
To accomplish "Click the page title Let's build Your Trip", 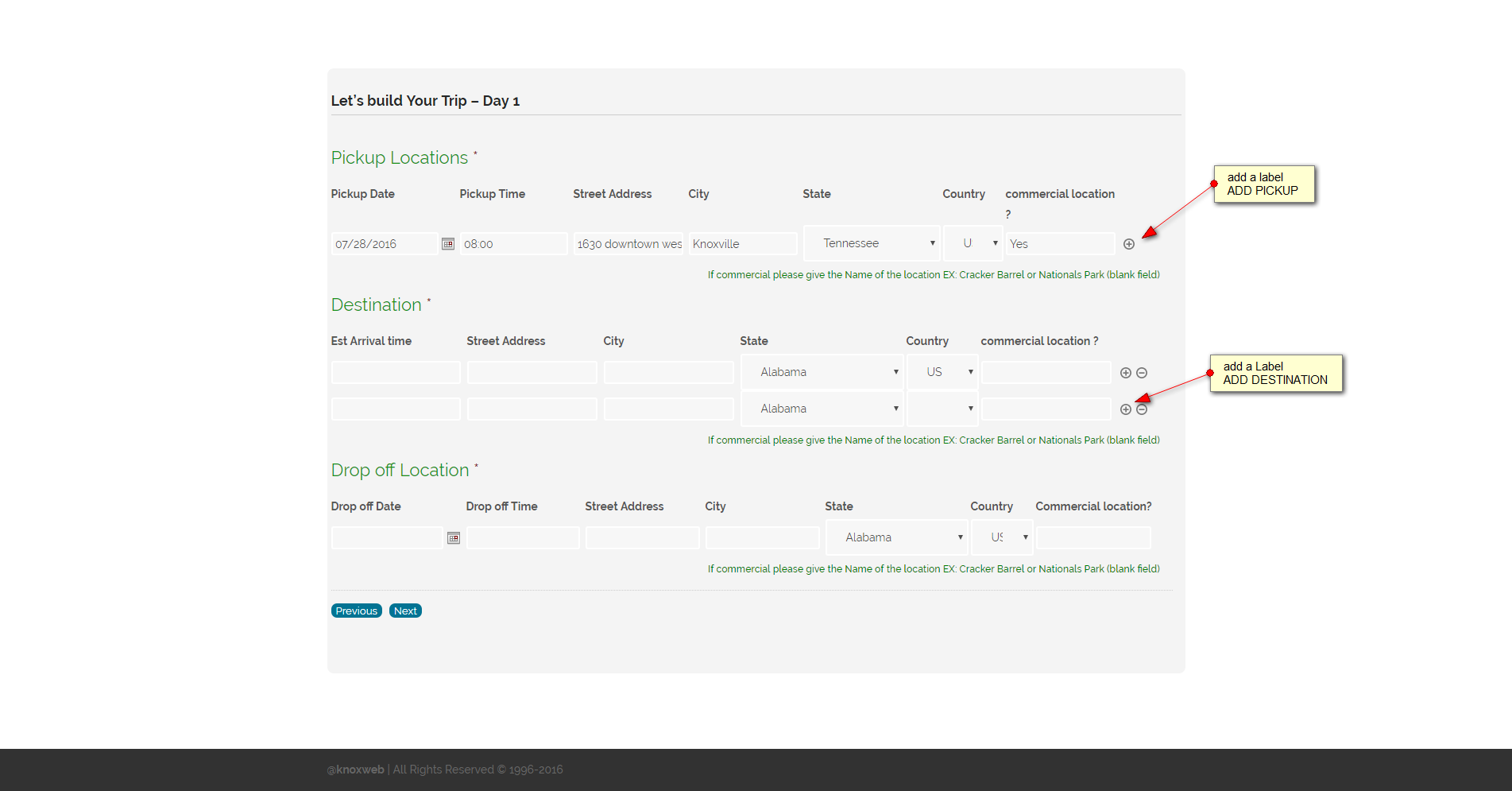I will (426, 101).
